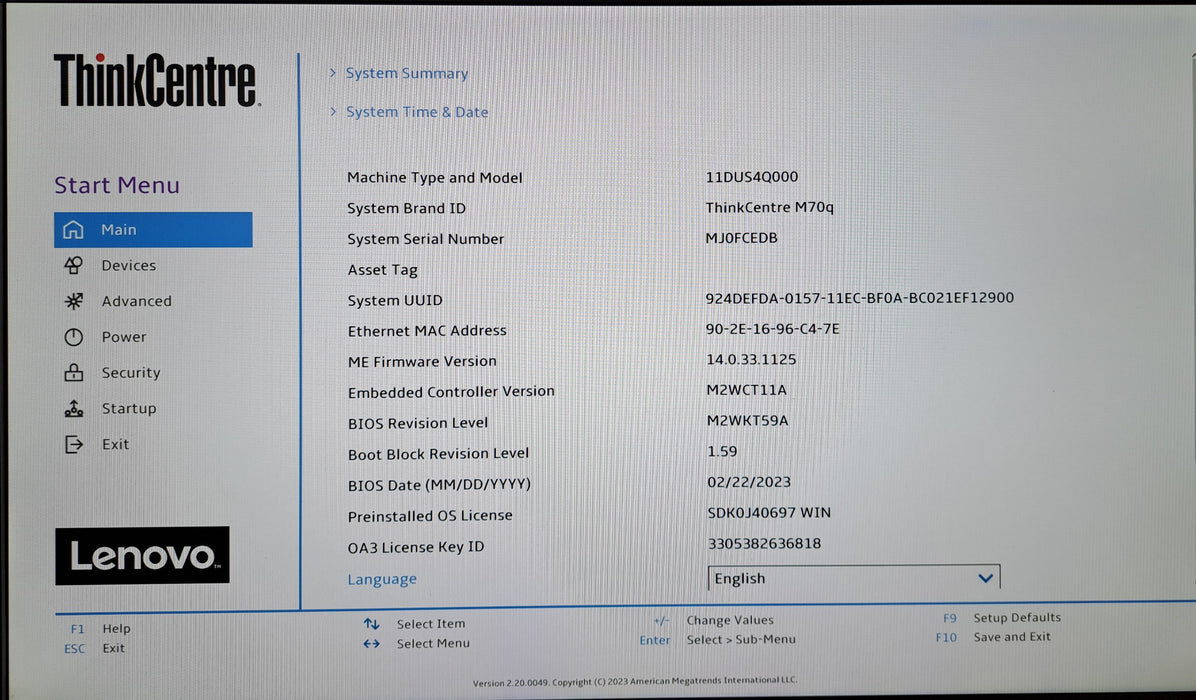Click the Startup icon

coord(73,409)
